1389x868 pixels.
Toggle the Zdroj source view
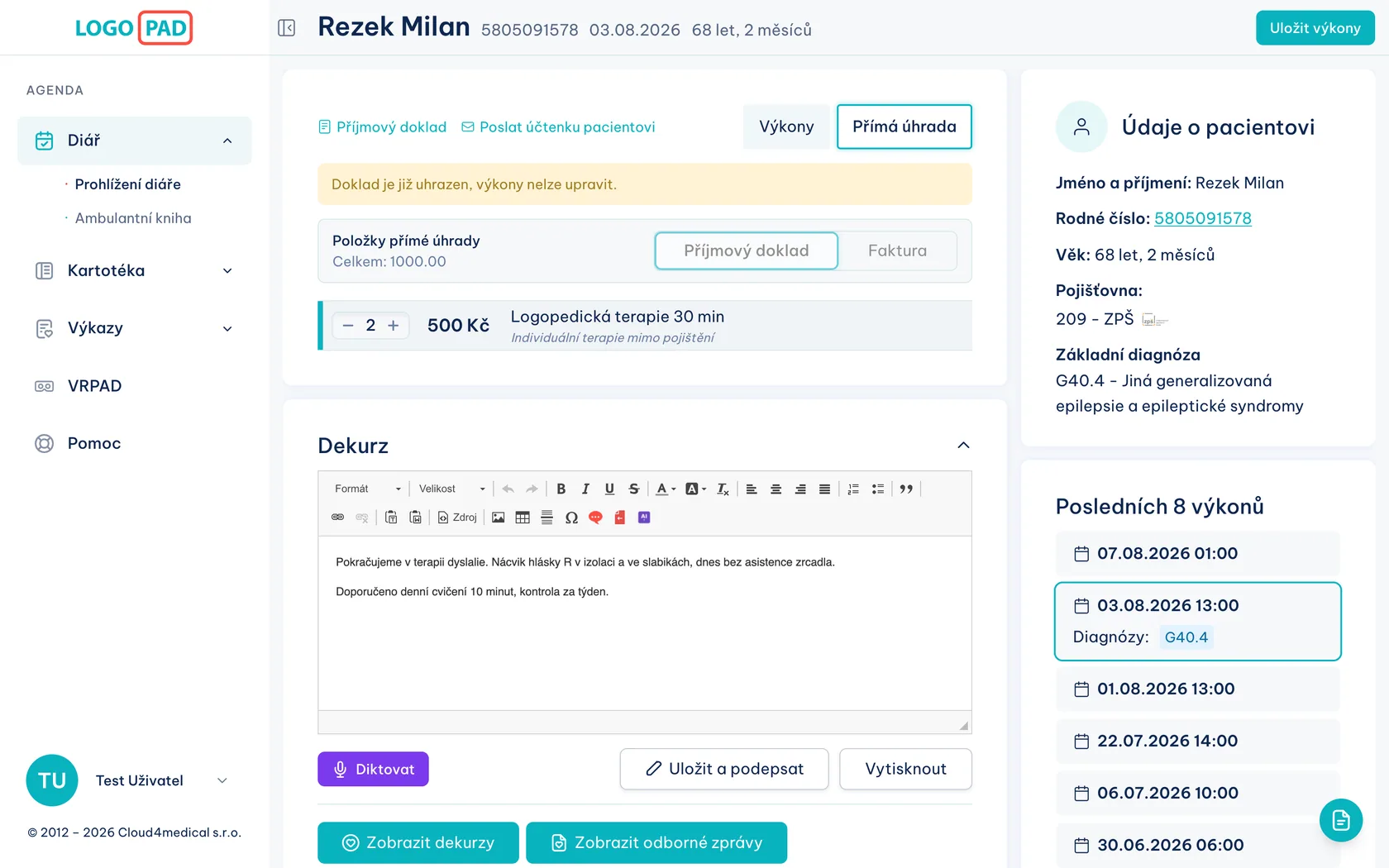point(457,517)
